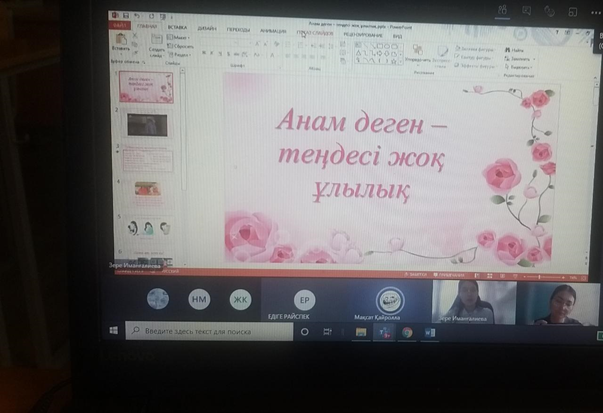Click the participants icon at top right
Screen dimensions: 603x413
498,11
